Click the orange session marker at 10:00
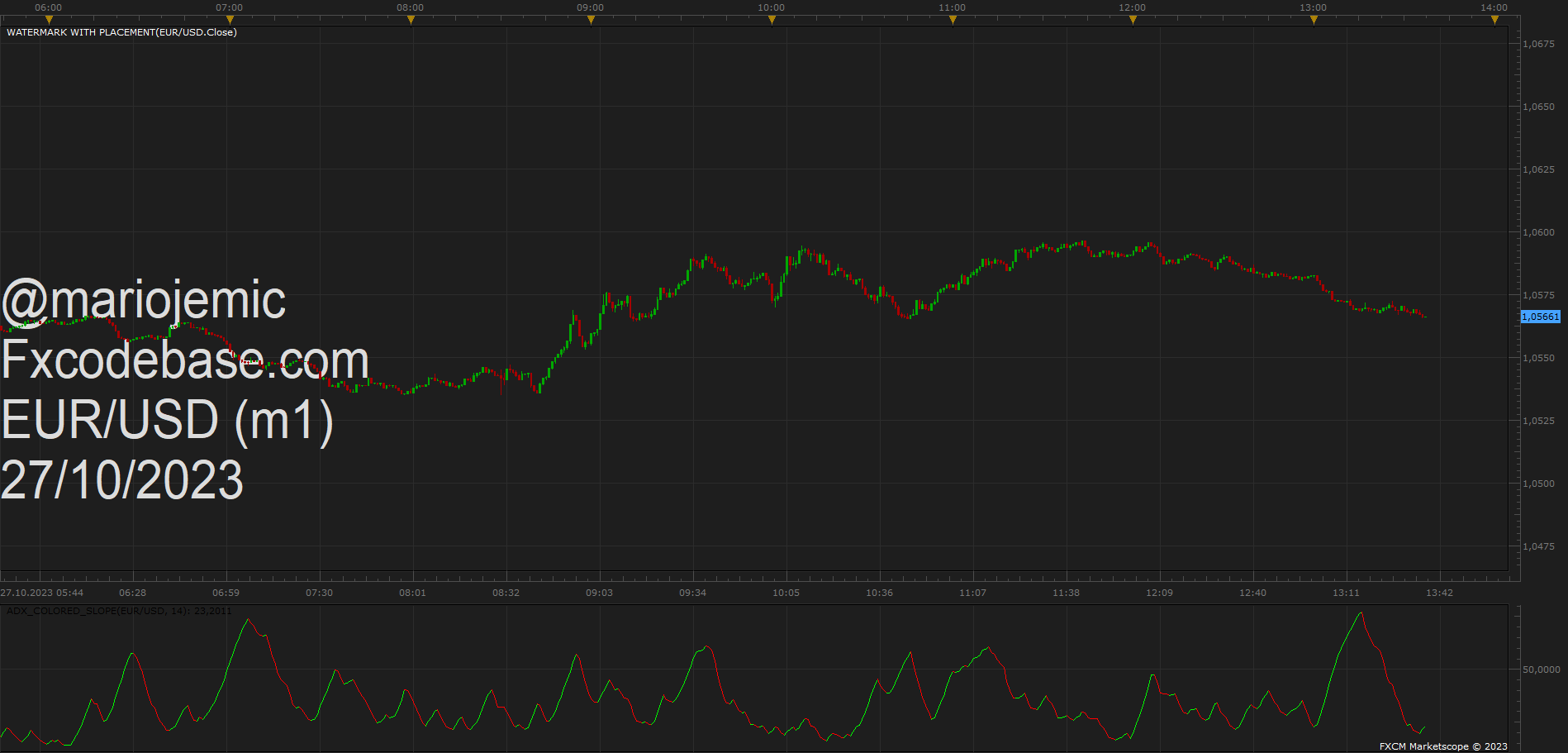This screenshot has width=1568, height=753. pyautogui.click(x=772, y=20)
